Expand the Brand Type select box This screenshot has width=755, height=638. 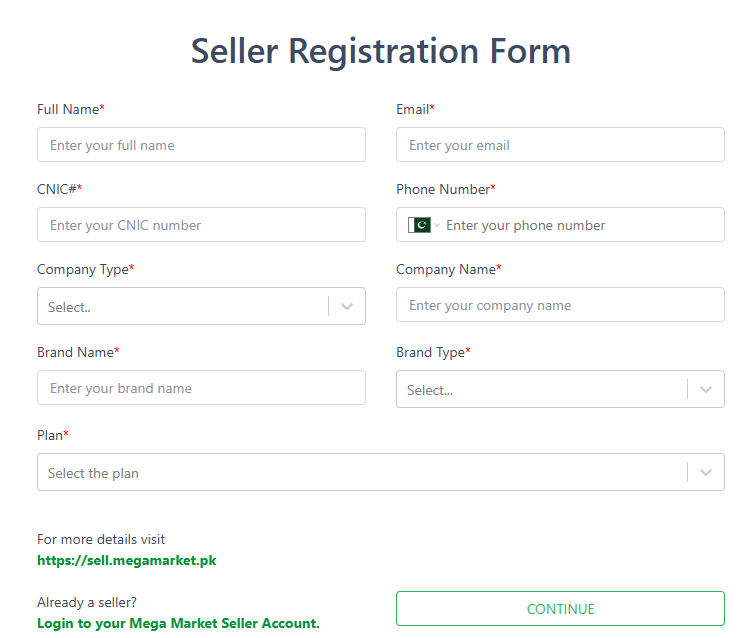pyautogui.click(x=560, y=389)
